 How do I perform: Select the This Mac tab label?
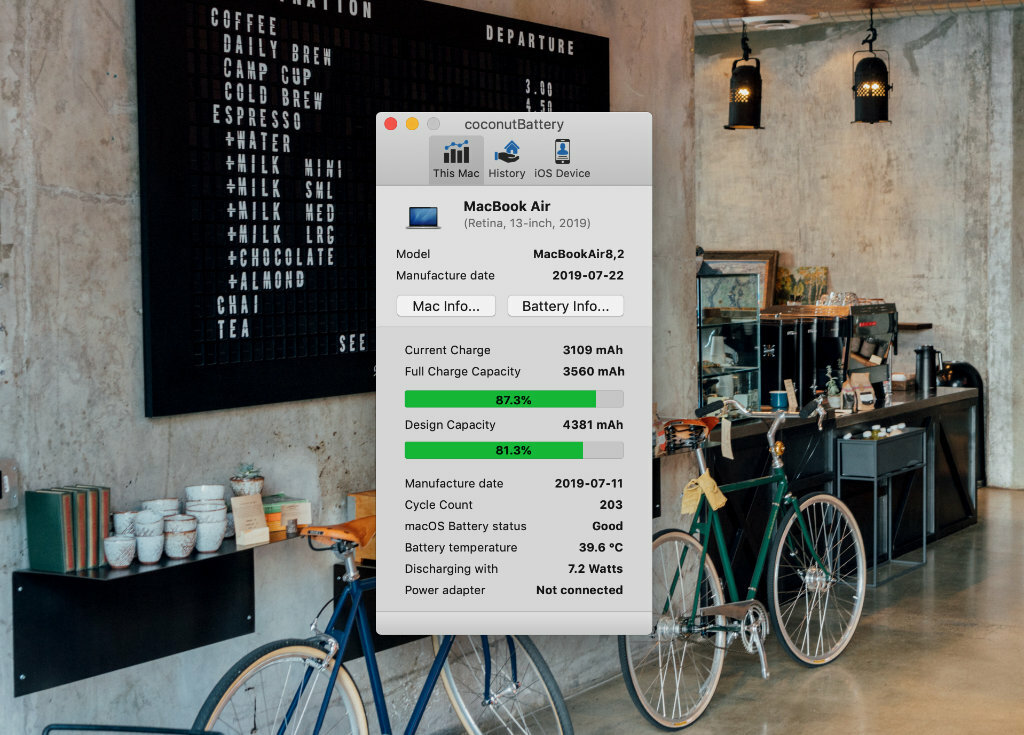456,173
